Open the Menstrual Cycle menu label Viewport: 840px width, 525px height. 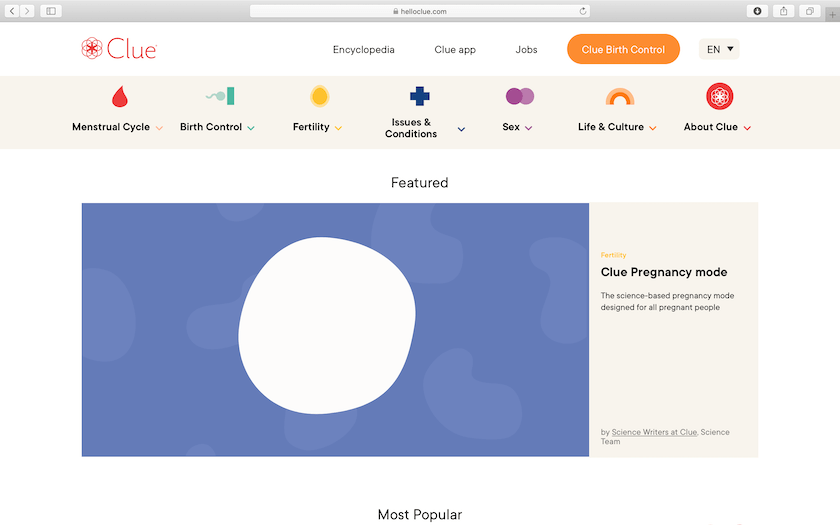point(111,127)
